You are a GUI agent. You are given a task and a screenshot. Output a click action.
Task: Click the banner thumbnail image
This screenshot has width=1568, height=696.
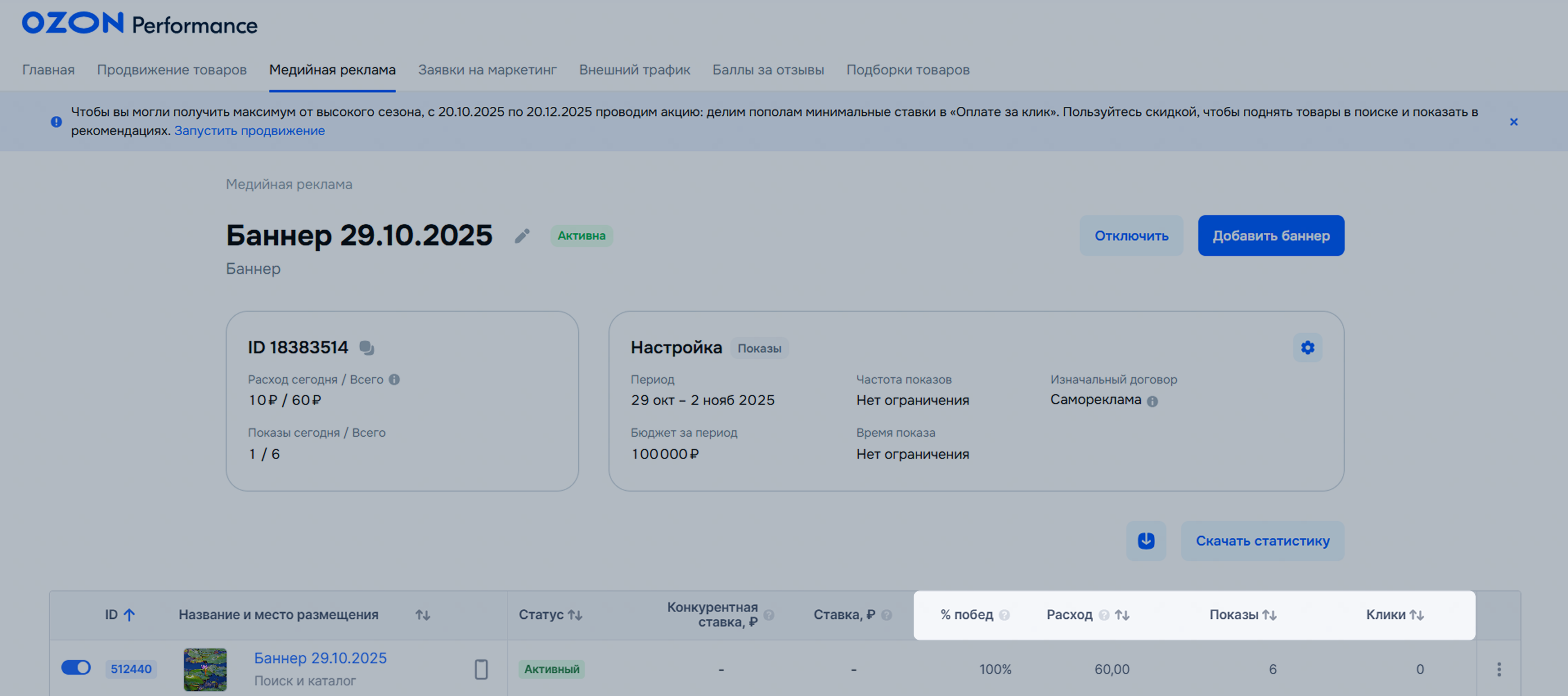point(205,669)
